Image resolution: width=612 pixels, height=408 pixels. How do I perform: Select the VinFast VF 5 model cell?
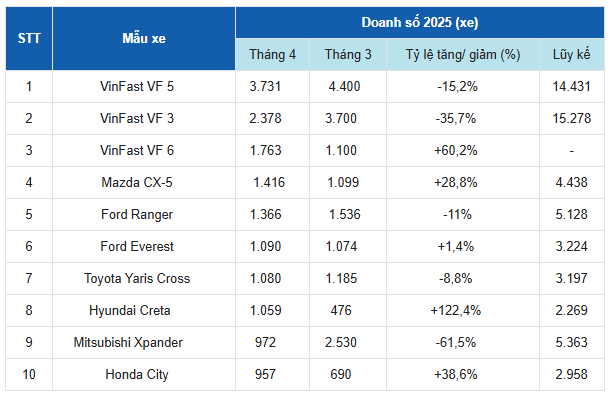pyautogui.click(x=144, y=86)
